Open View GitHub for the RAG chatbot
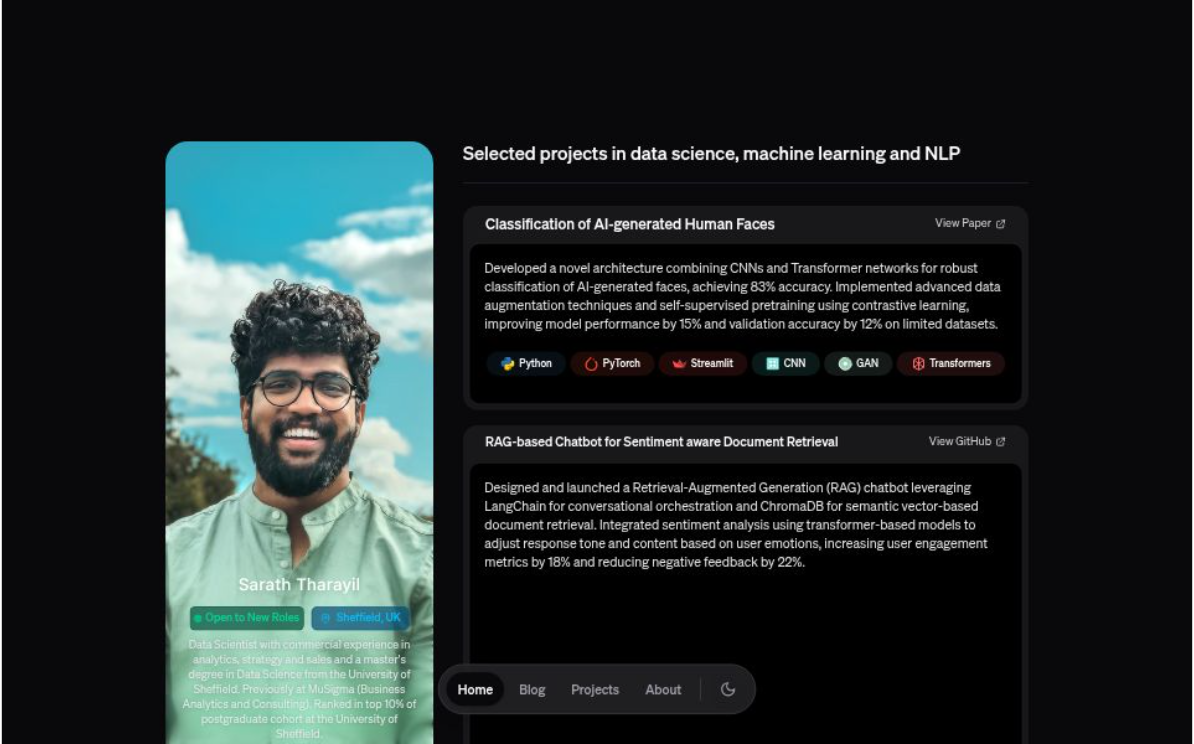 coord(960,441)
